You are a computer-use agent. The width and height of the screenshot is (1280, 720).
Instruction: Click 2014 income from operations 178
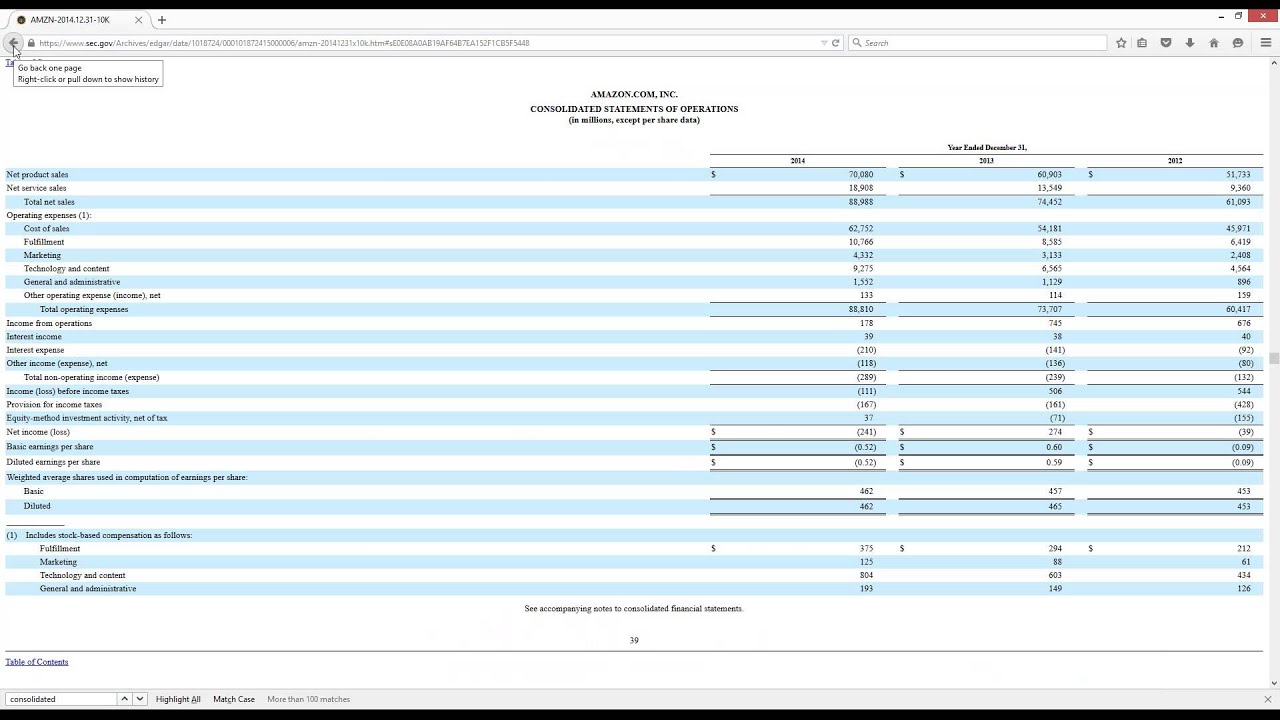pos(866,323)
